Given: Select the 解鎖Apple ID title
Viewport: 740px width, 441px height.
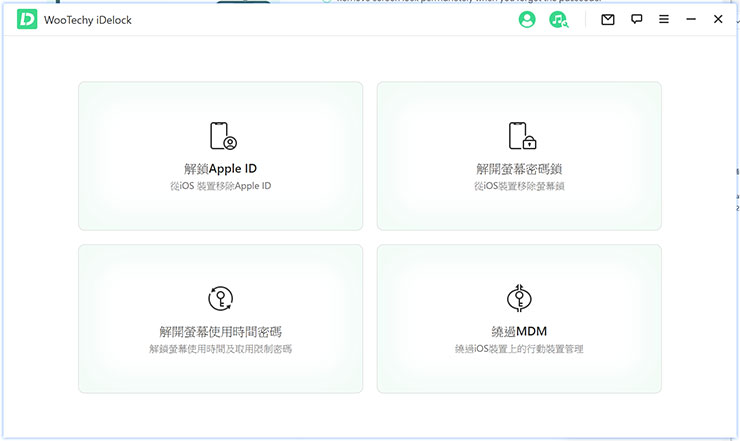Looking at the screenshot, I should tap(221, 169).
